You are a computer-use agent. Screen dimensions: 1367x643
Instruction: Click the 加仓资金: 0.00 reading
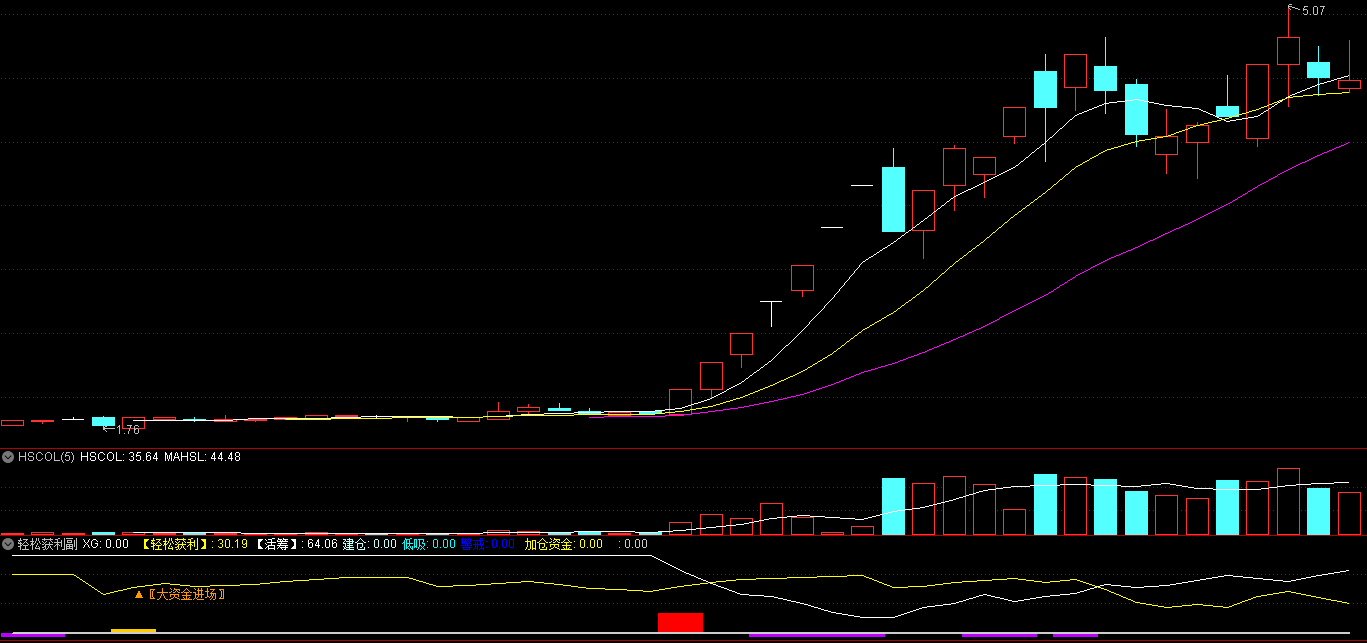tap(564, 544)
